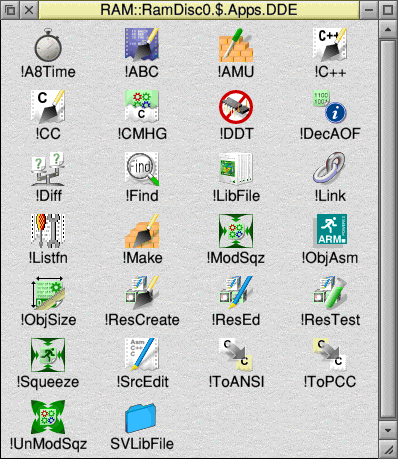
Task: Click the scroll down arrow
Action: pos(388,430)
